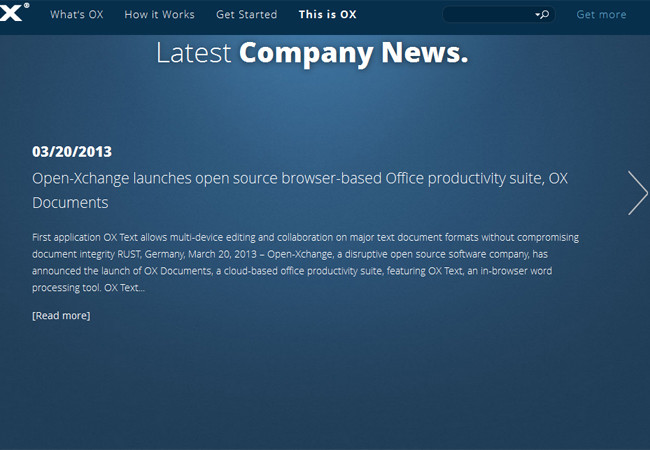
Task: Go to next news item with right chevron
Action: (638, 193)
